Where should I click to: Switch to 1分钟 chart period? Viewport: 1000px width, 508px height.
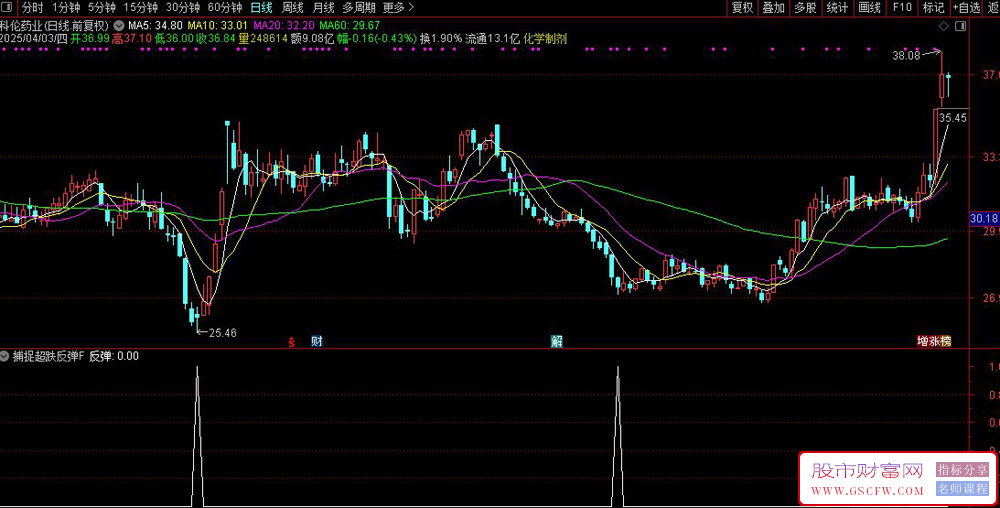[66, 8]
